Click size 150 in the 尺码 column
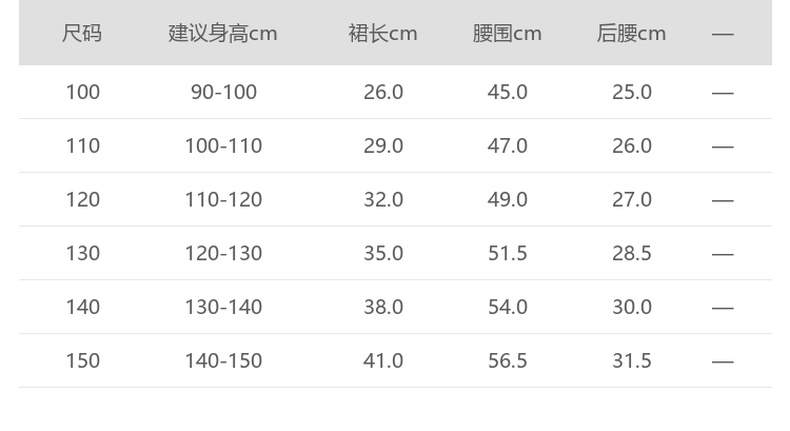The width and height of the screenshot is (790, 431). click(x=83, y=361)
